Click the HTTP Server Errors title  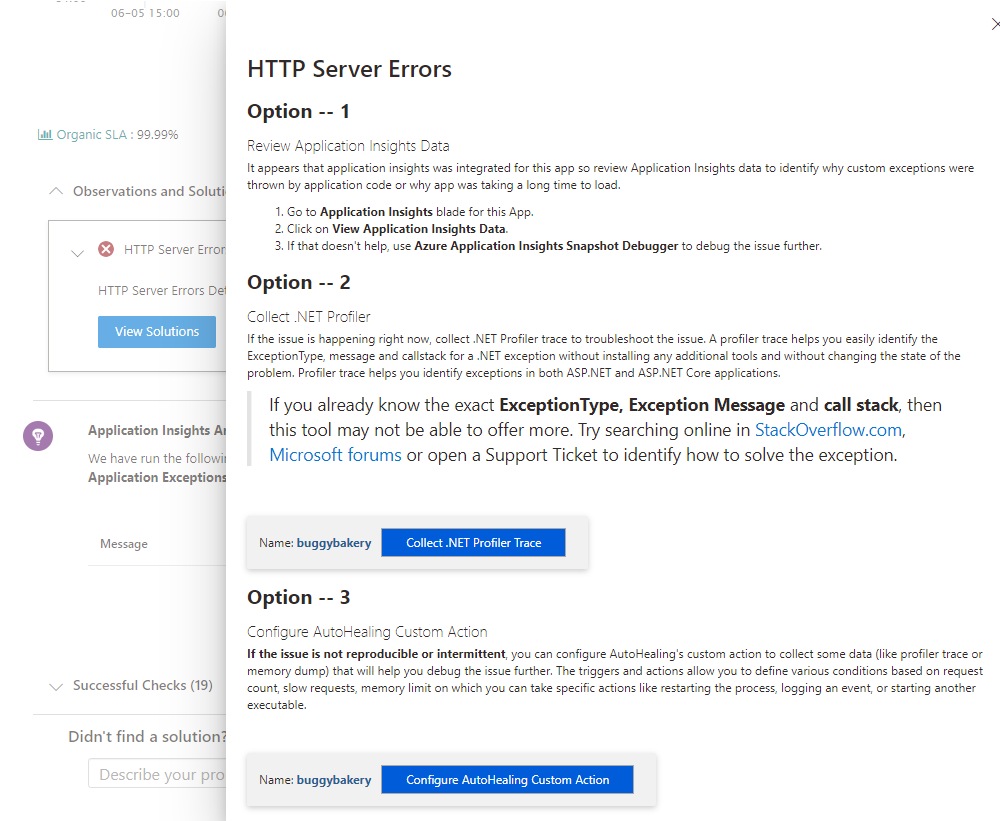(x=349, y=69)
